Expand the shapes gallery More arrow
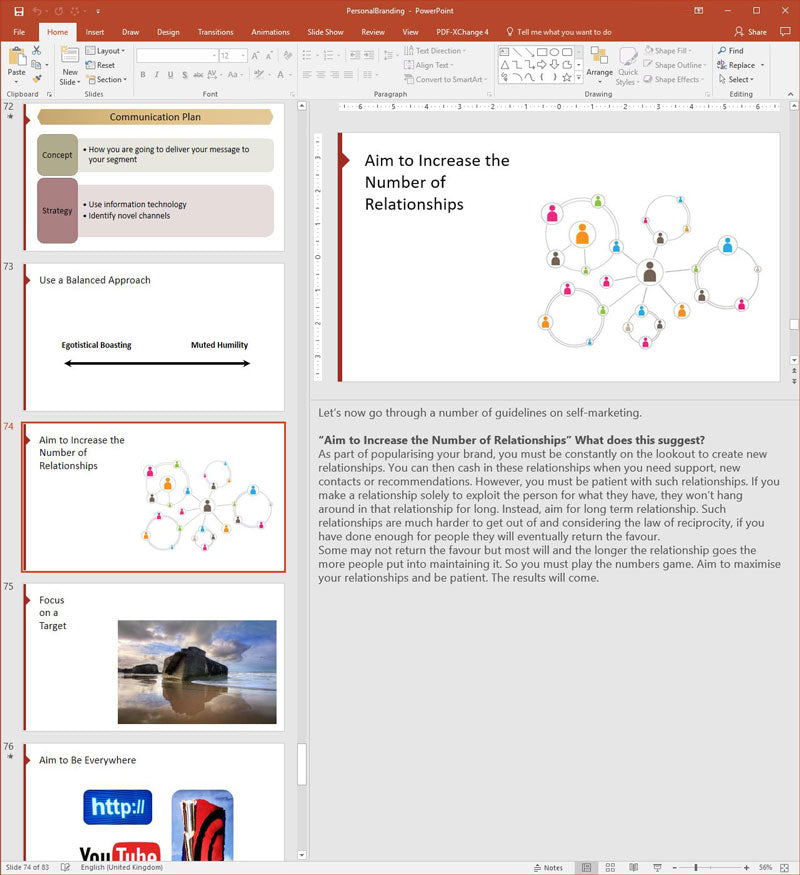800x875 pixels. [x=579, y=78]
